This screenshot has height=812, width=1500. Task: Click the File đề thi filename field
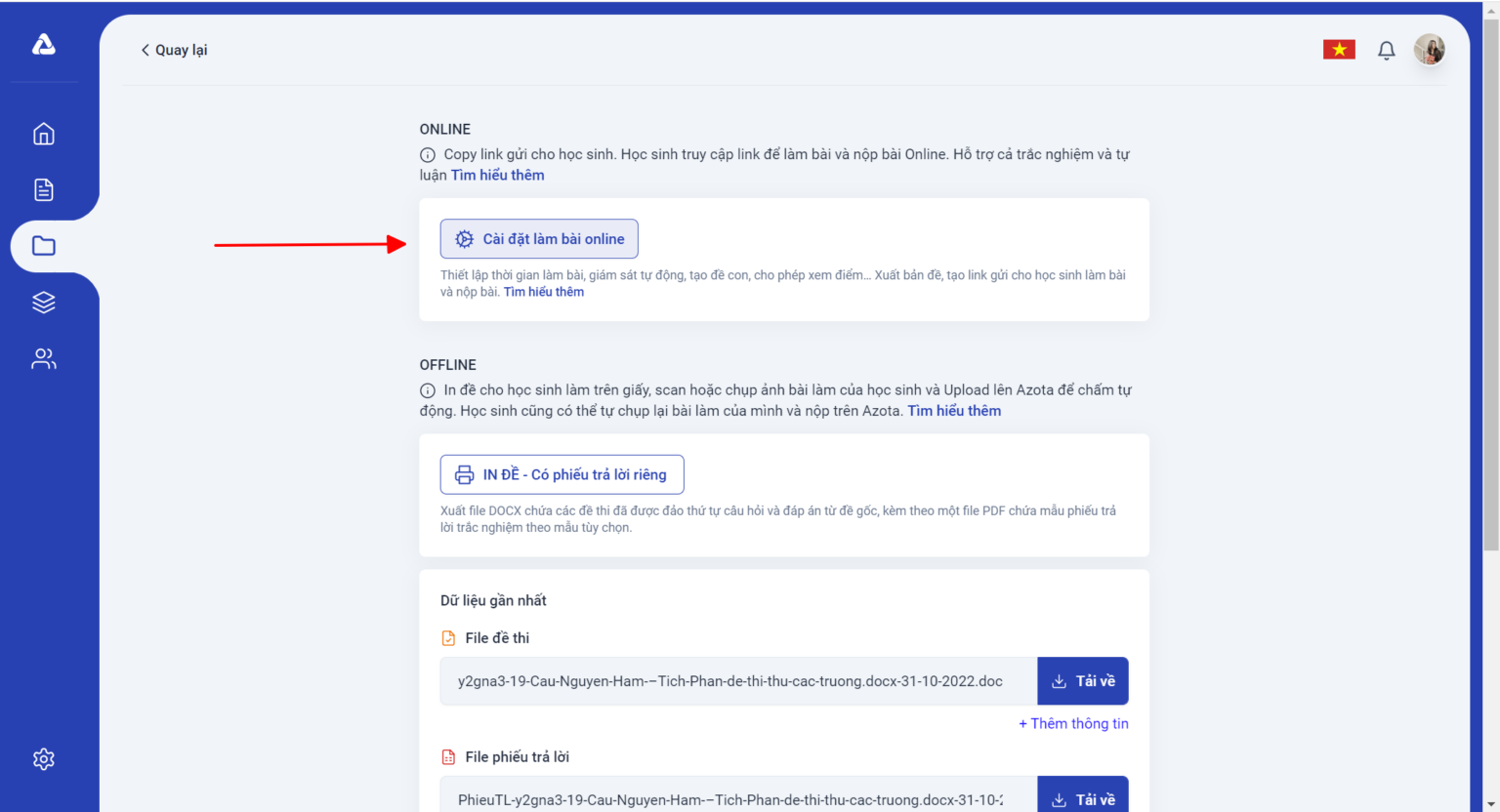tap(738, 681)
